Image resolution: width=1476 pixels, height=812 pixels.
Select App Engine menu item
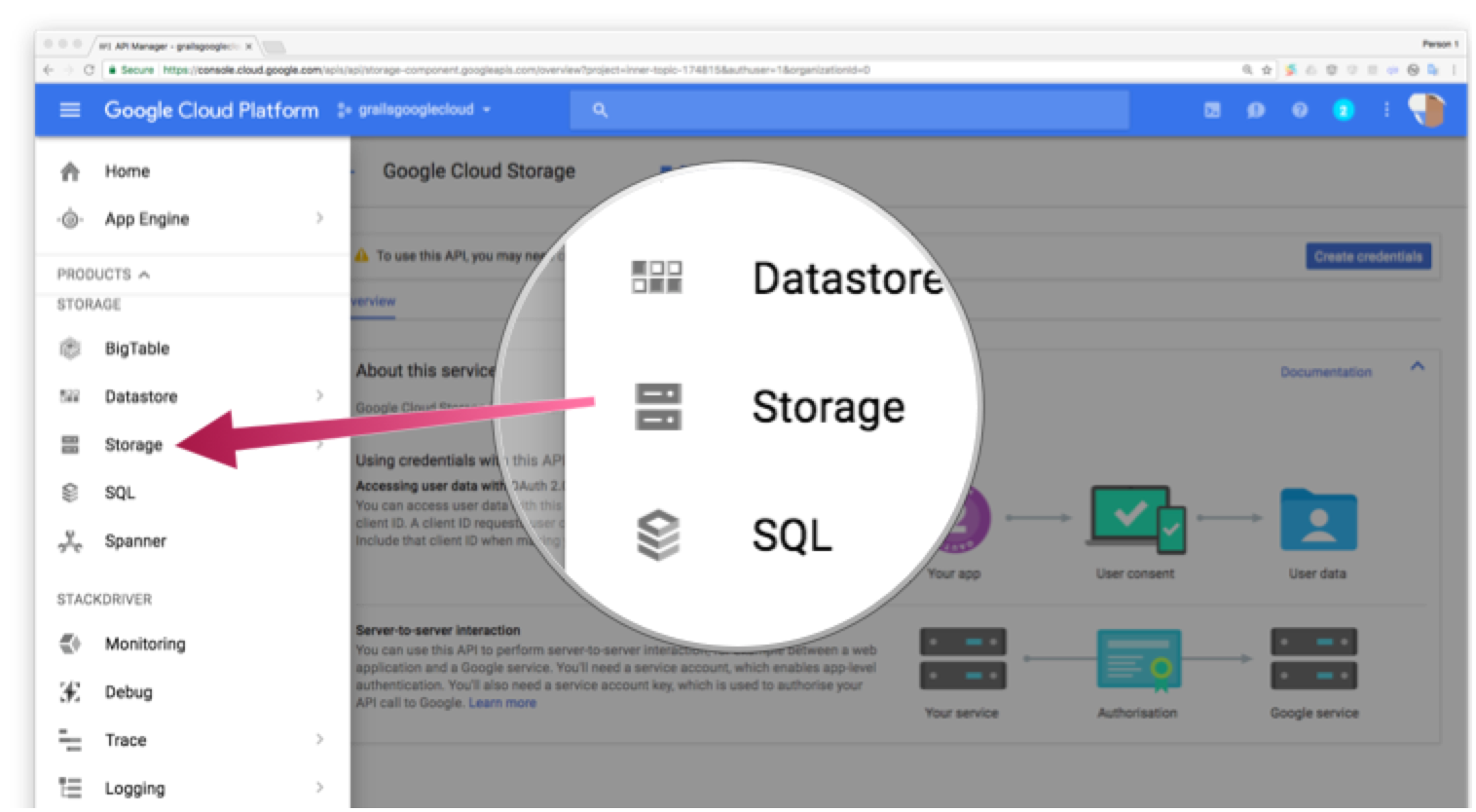click(147, 219)
